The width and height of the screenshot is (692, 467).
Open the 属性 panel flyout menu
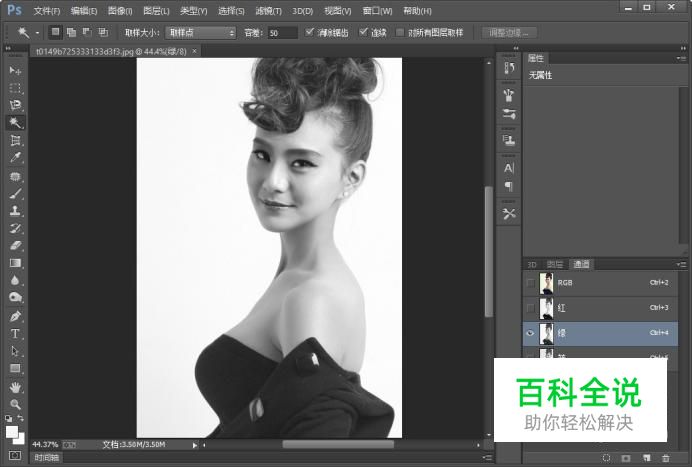681,58
